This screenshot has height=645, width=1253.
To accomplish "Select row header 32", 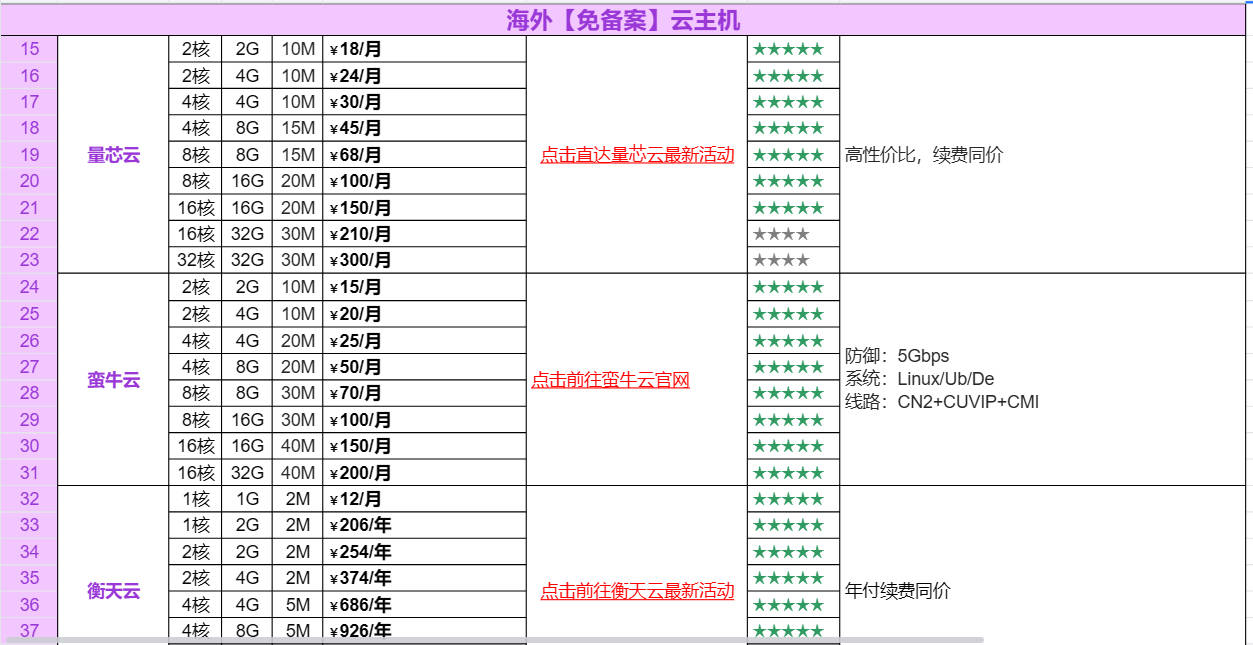I will (x=29, y=498).
